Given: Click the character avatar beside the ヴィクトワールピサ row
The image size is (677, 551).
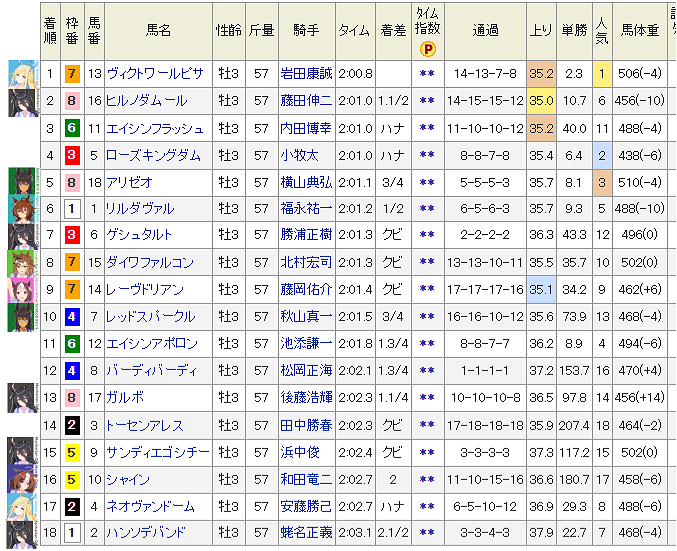Looking at the screenshot, I should click(22, 74).
